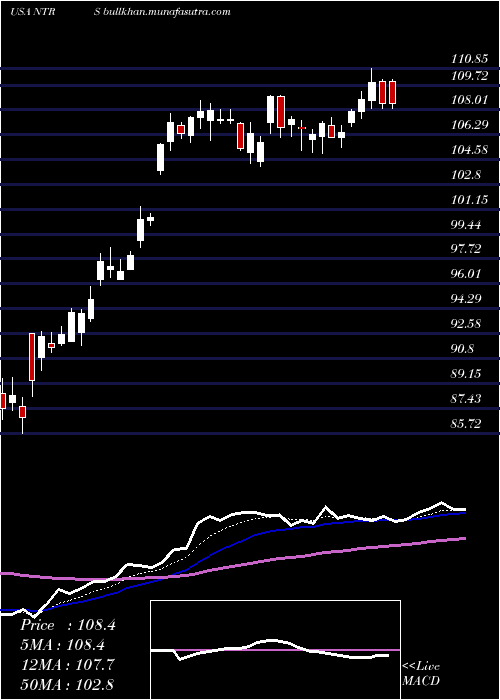This screenshot has height=700, width=500.
Task: Click the tall red candle near 90.8 level
Action: [x=32, y=357]
